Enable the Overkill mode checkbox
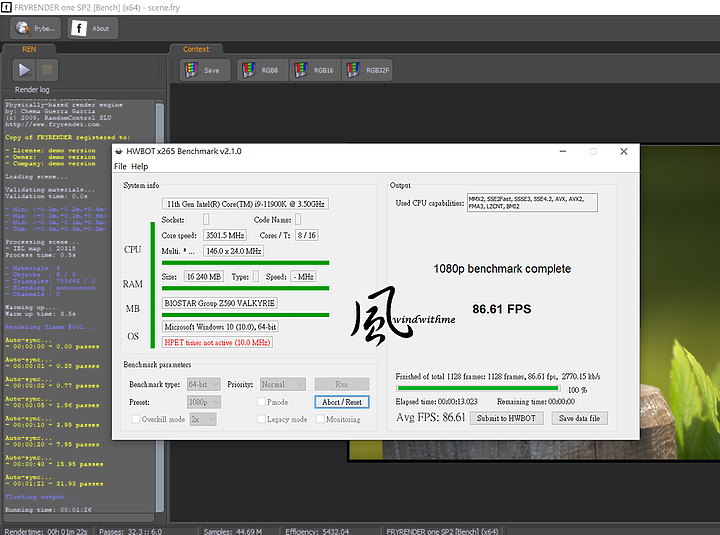The height and width of the screenshot is (535, 720). [135, 419]
